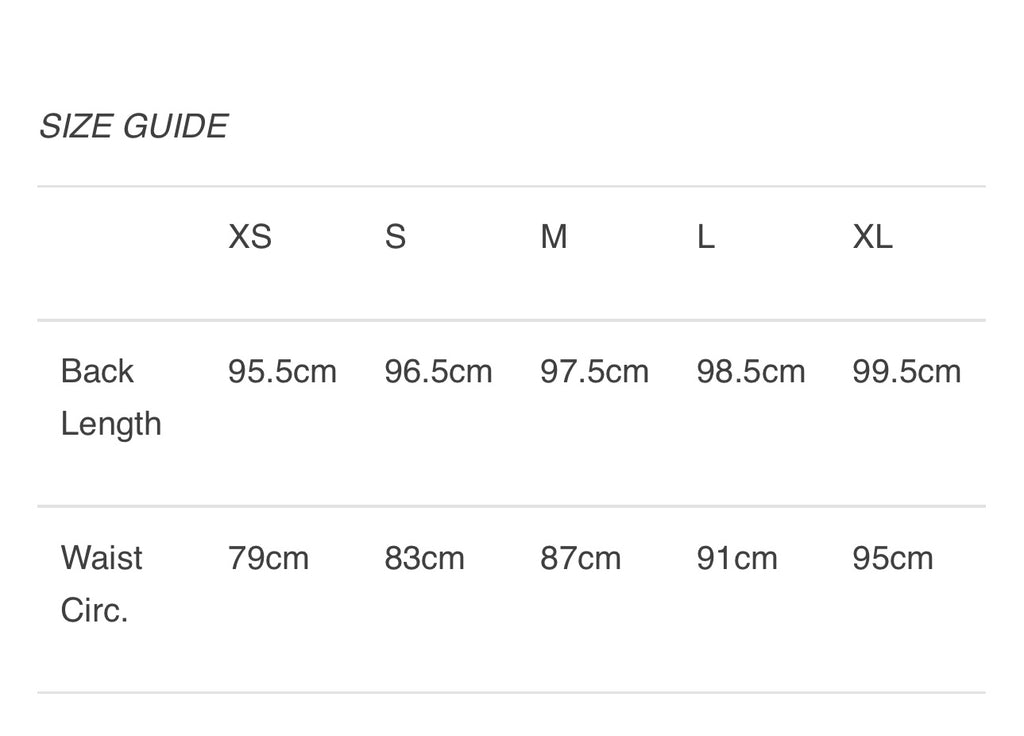Click the 95.5cm back length value
The height and width of the screenshot is (736, 1024).
tap(282, 372)
